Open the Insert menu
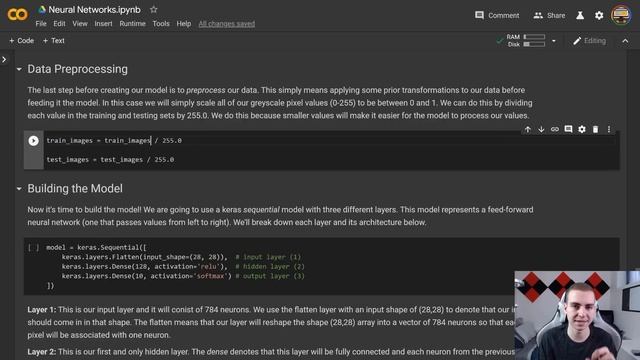This screenshot has width=640, height=360. [103, 24]
